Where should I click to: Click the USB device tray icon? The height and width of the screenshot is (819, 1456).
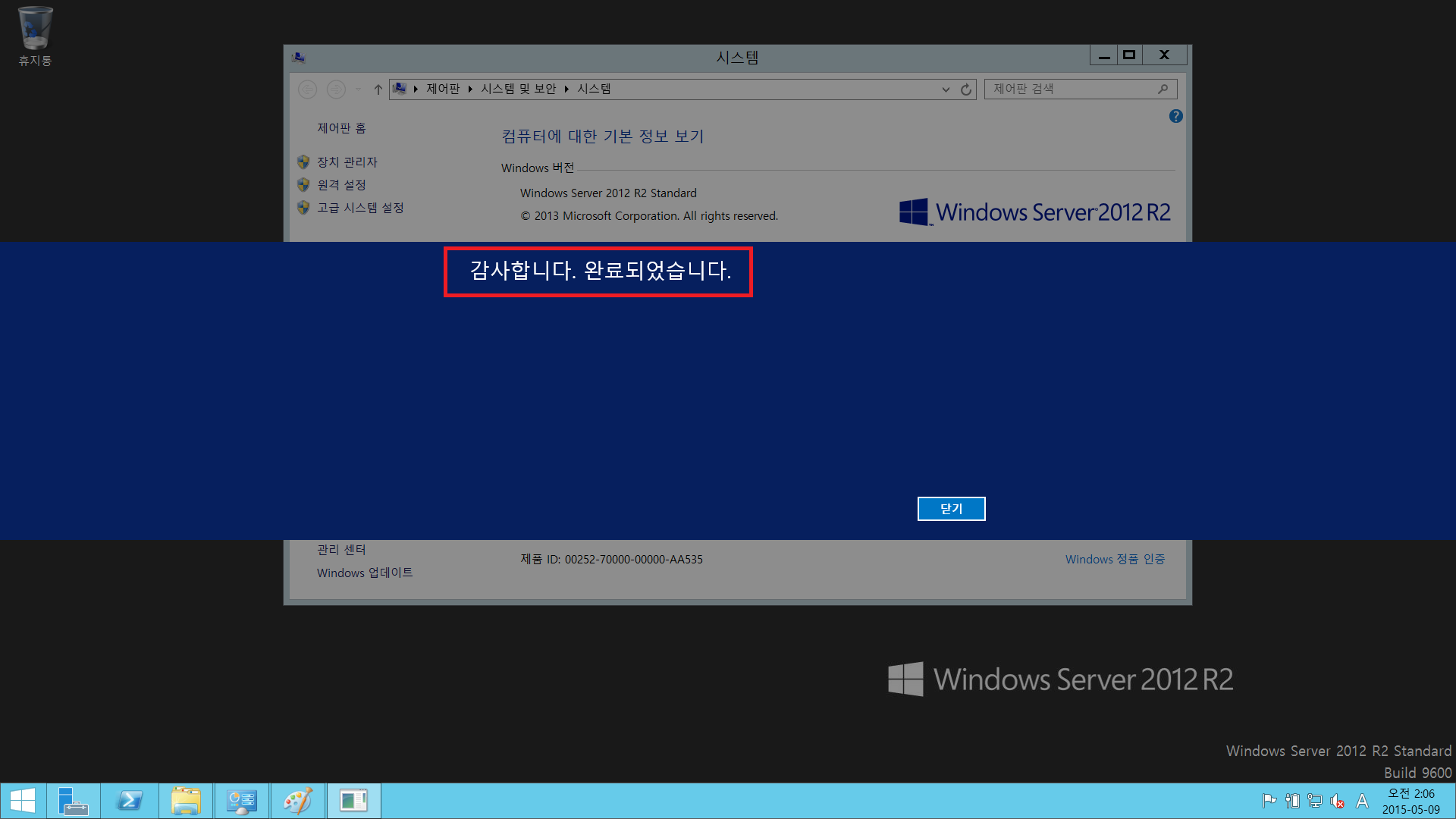[x=1292, y=801]
